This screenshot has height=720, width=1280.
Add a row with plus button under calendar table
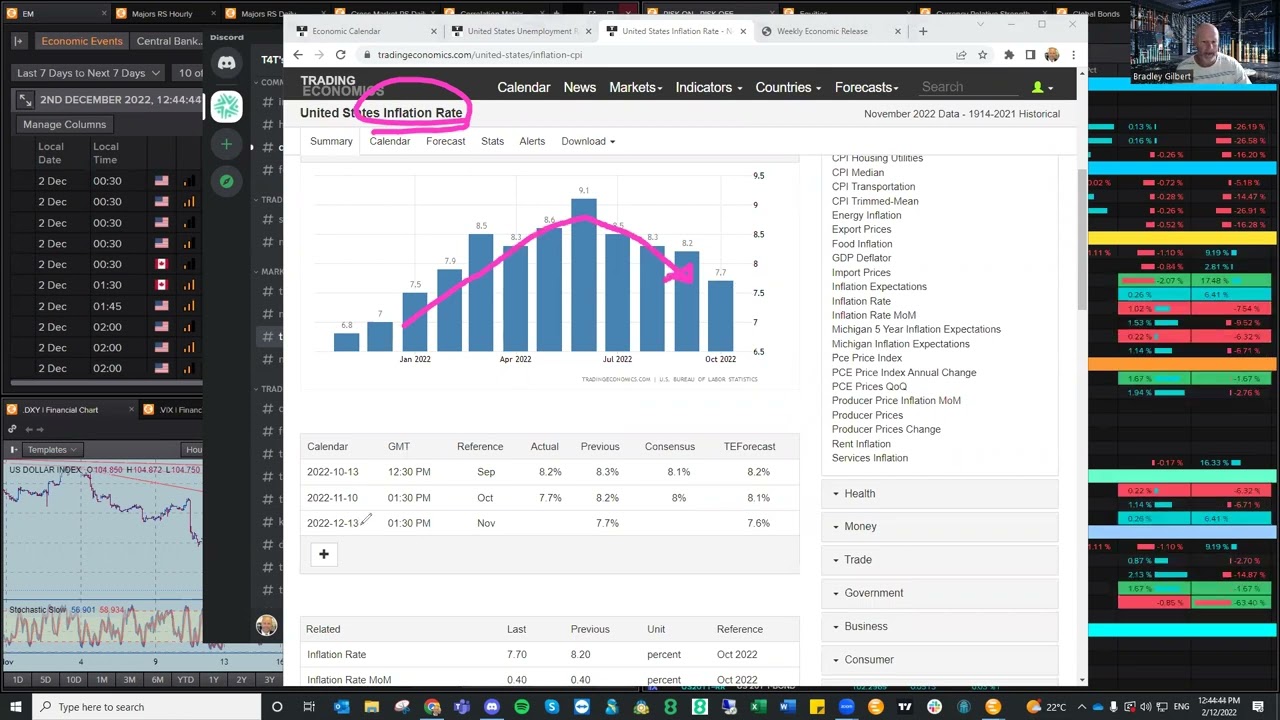[x=324, y=554]
